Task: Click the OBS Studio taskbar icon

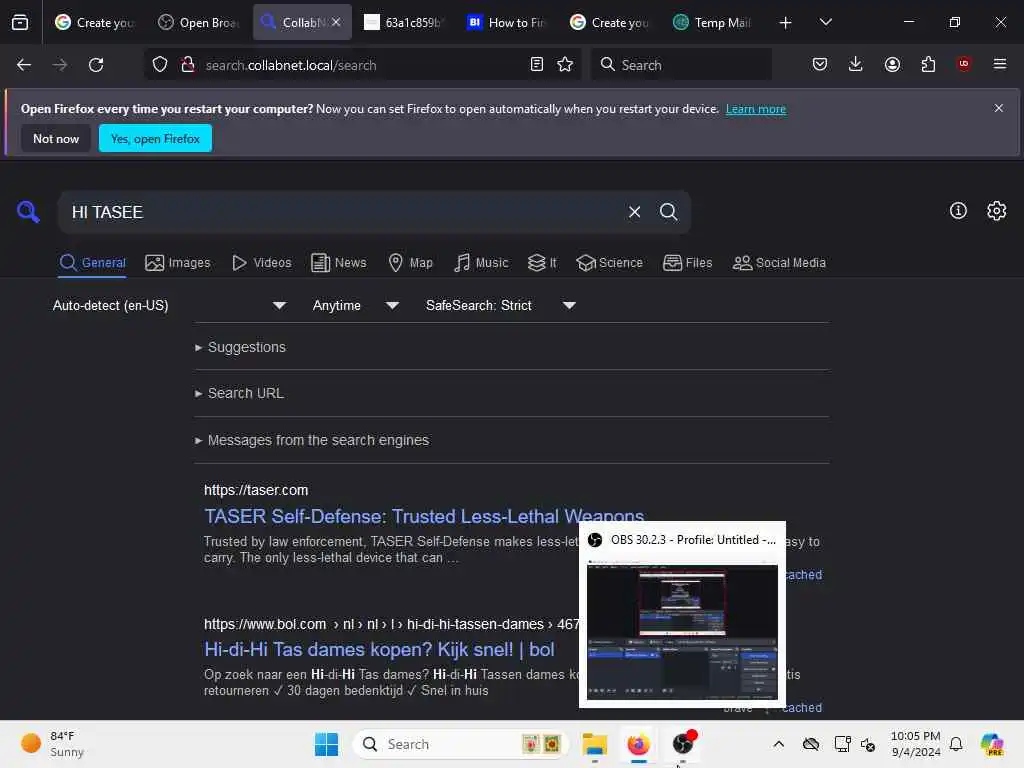Action: pyautogui.click(x=683, y=744)
